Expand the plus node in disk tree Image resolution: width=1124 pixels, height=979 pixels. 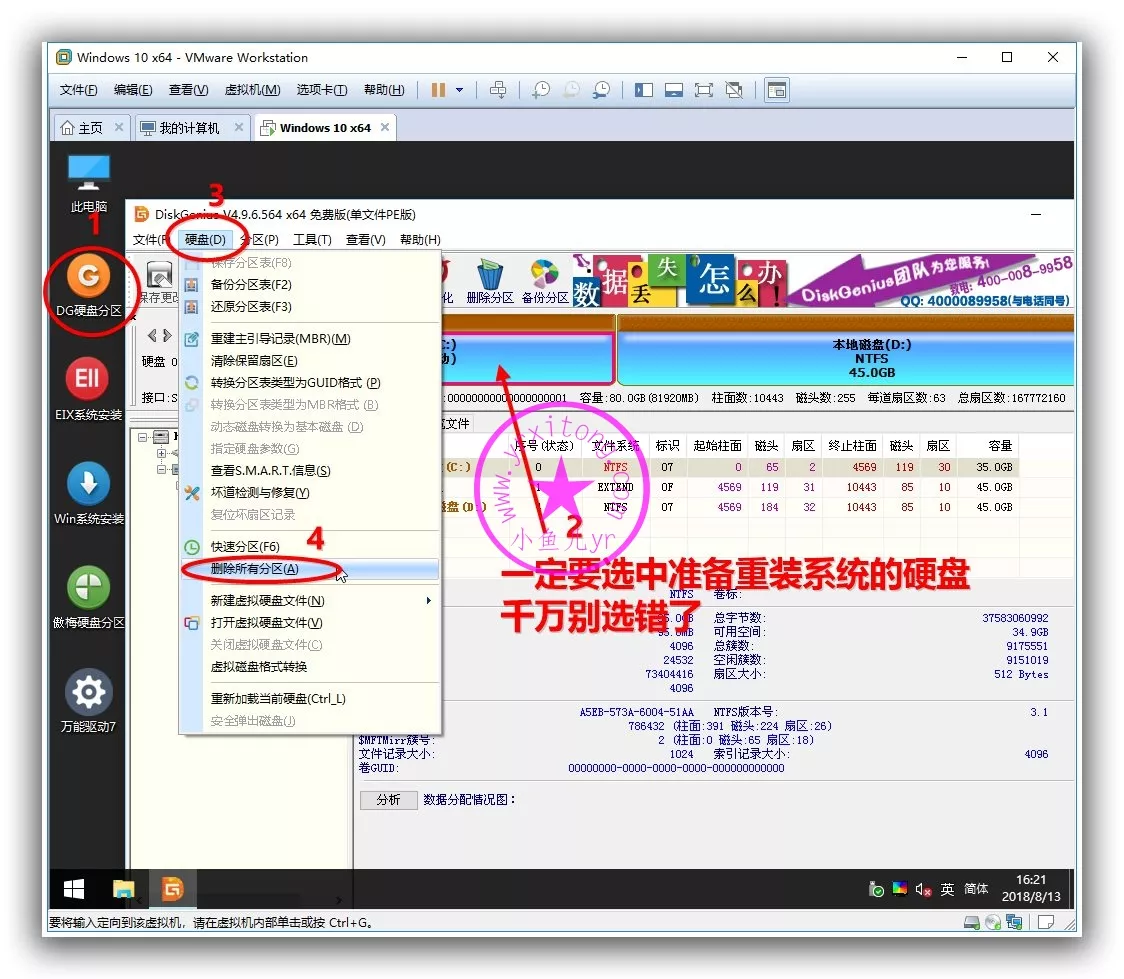click(x=161, y=453)
